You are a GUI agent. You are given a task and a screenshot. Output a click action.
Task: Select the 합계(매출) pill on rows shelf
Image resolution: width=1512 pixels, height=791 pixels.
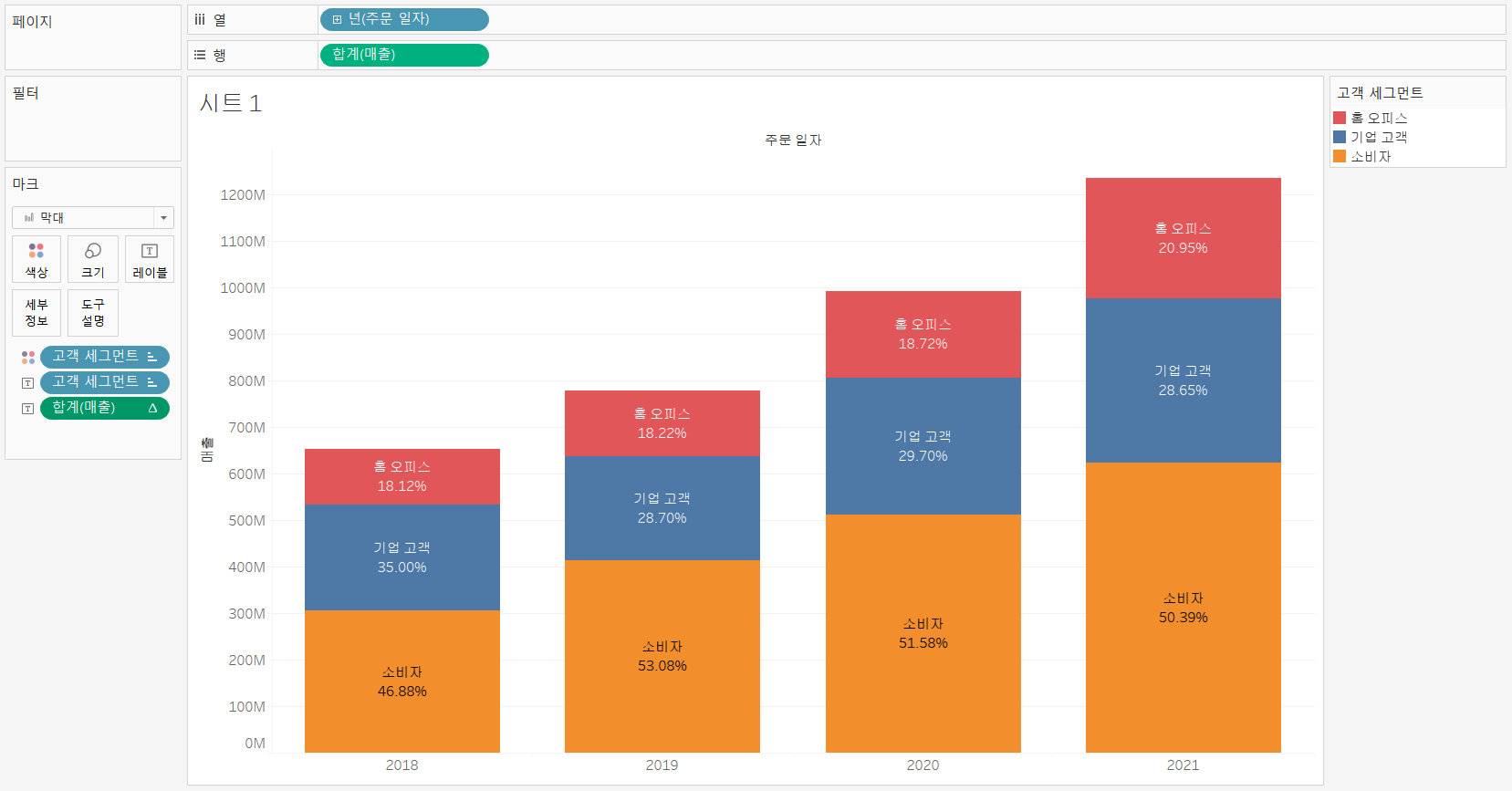(x=404, y=55)
